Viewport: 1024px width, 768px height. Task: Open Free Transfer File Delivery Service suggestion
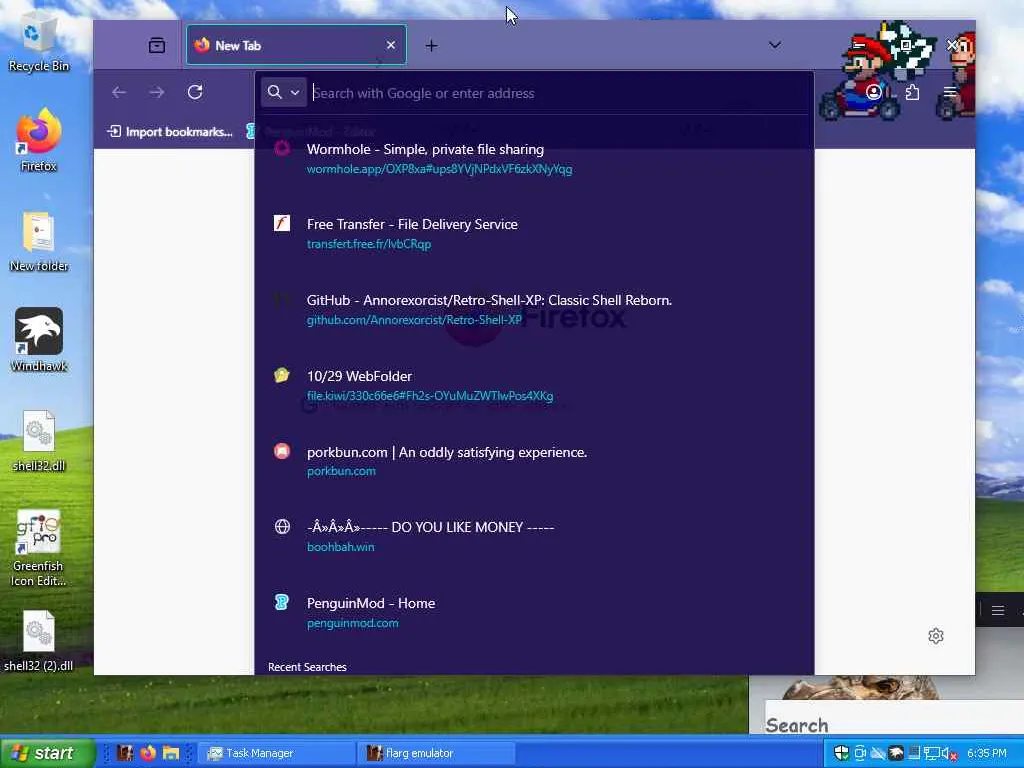coord(412,224)
